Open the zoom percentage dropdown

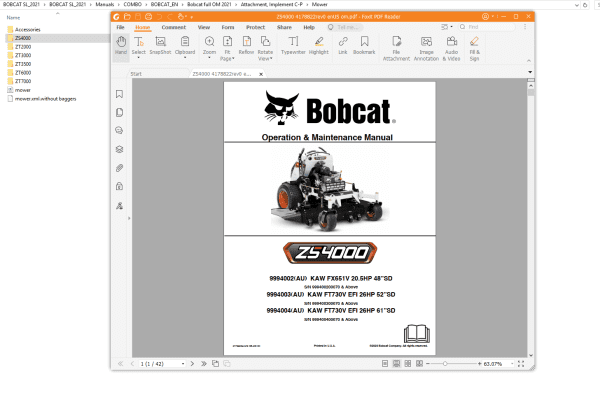point(512,364)
